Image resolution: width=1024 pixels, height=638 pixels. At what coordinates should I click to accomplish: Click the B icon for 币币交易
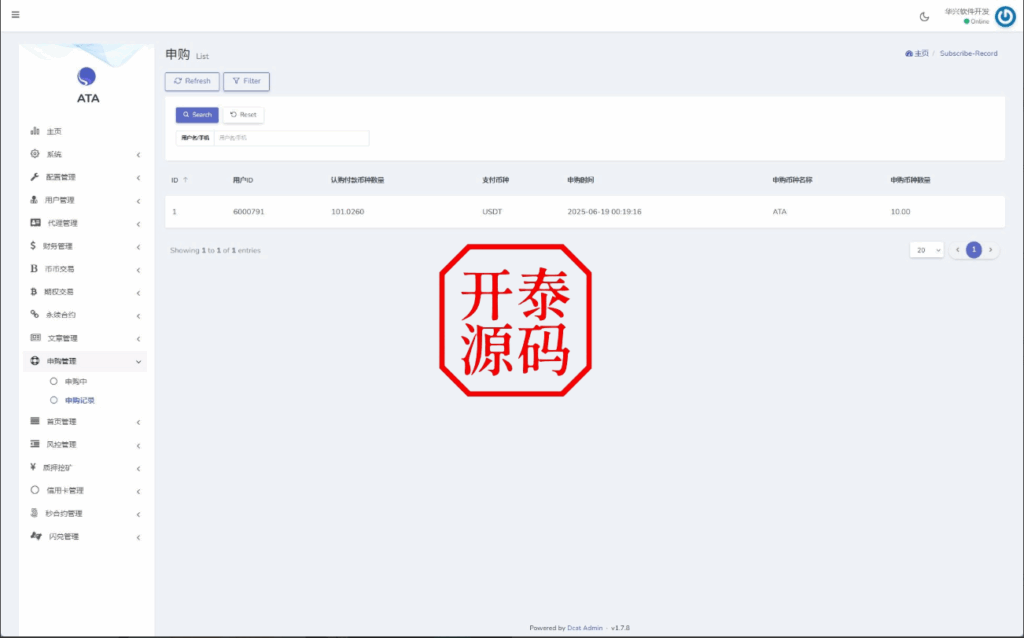tap(34, 268)
